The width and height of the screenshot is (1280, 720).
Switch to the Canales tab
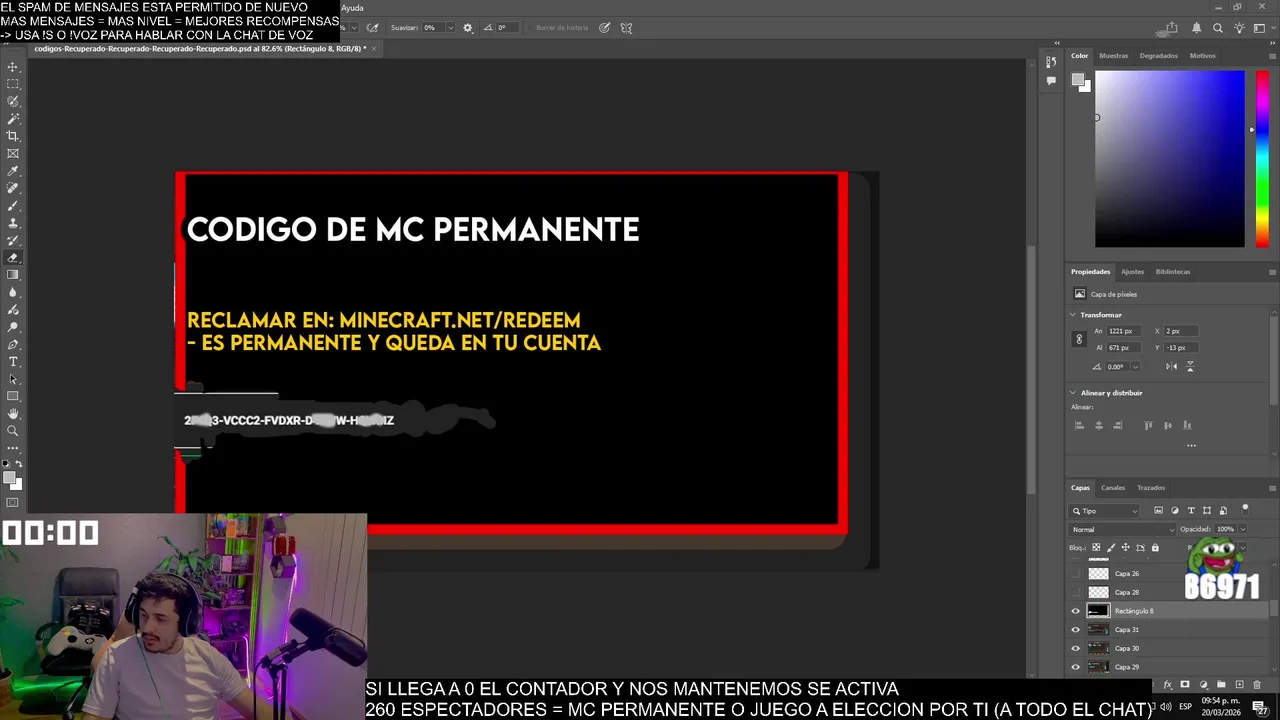tap(1113, 488)
